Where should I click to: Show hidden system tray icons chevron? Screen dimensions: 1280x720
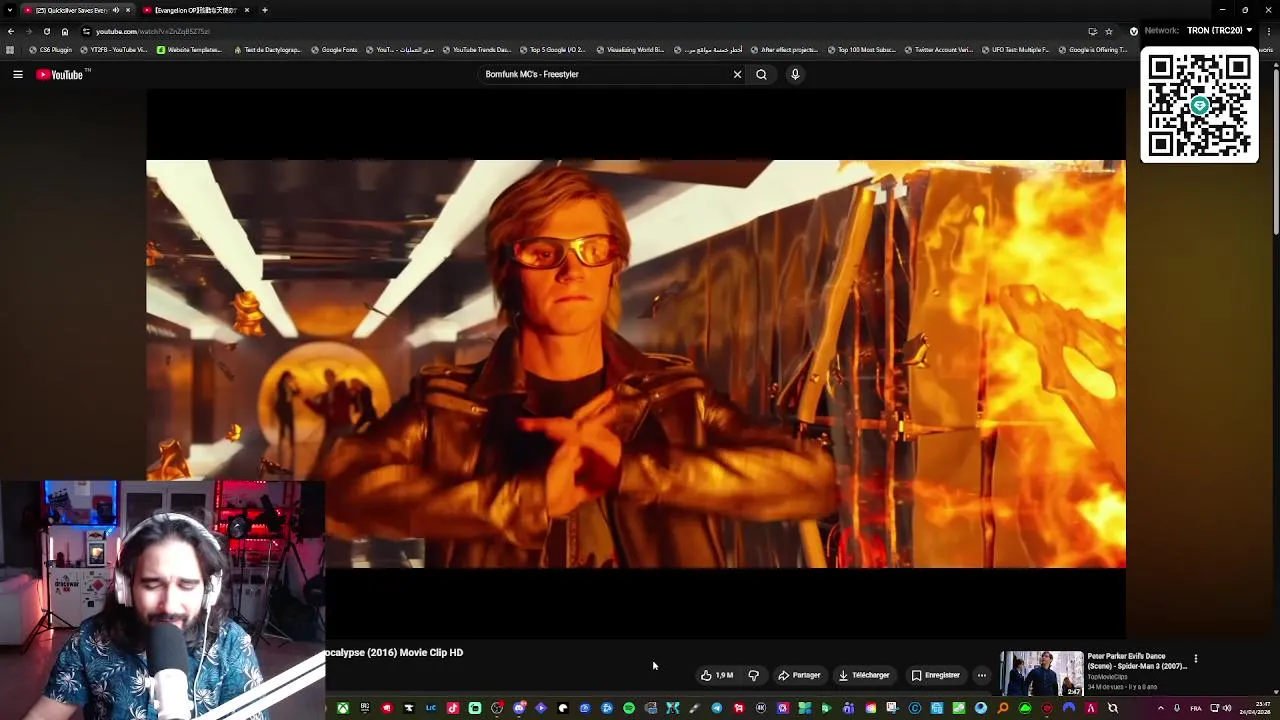pos(1161,708)
